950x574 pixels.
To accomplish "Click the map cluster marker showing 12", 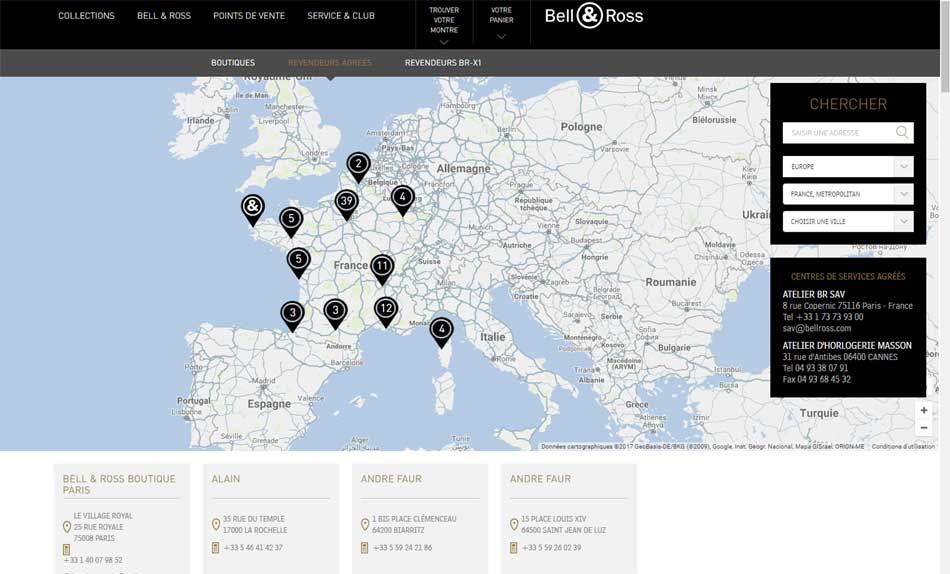I will point(386,309).
